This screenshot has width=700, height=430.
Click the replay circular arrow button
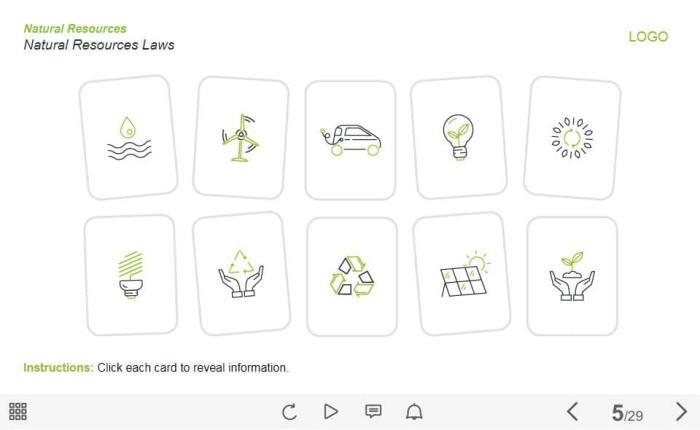(289, 412)
